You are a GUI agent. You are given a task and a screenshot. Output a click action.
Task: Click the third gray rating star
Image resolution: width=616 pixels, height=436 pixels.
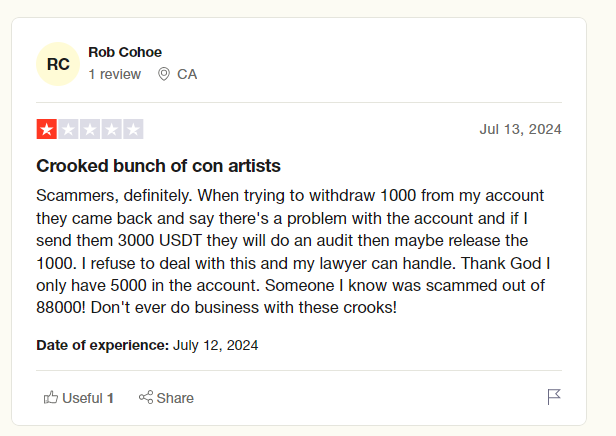pyautogui.click(x=90, y=129)
